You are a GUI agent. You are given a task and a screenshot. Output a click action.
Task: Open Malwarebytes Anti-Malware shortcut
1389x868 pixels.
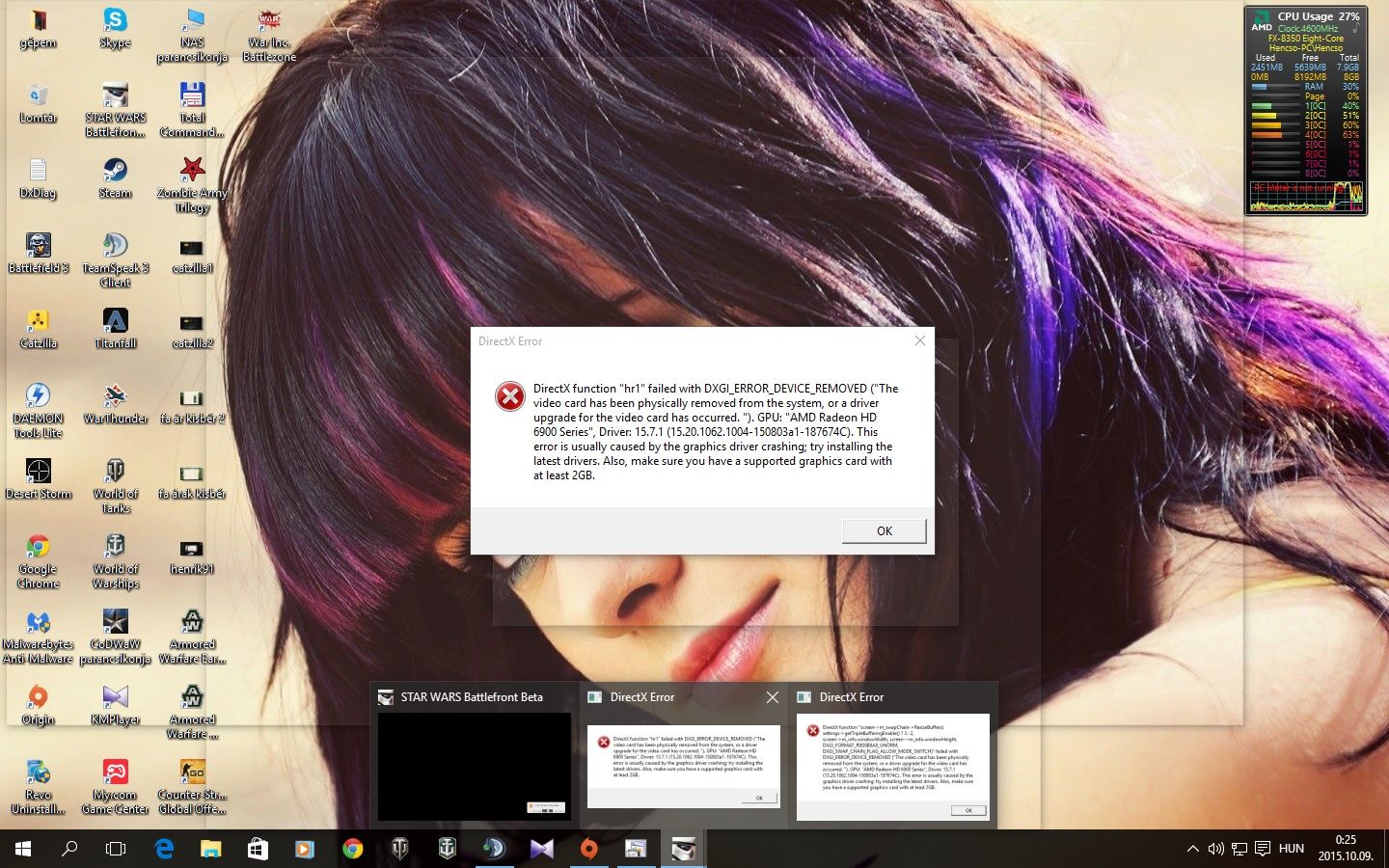pos(38,637)
